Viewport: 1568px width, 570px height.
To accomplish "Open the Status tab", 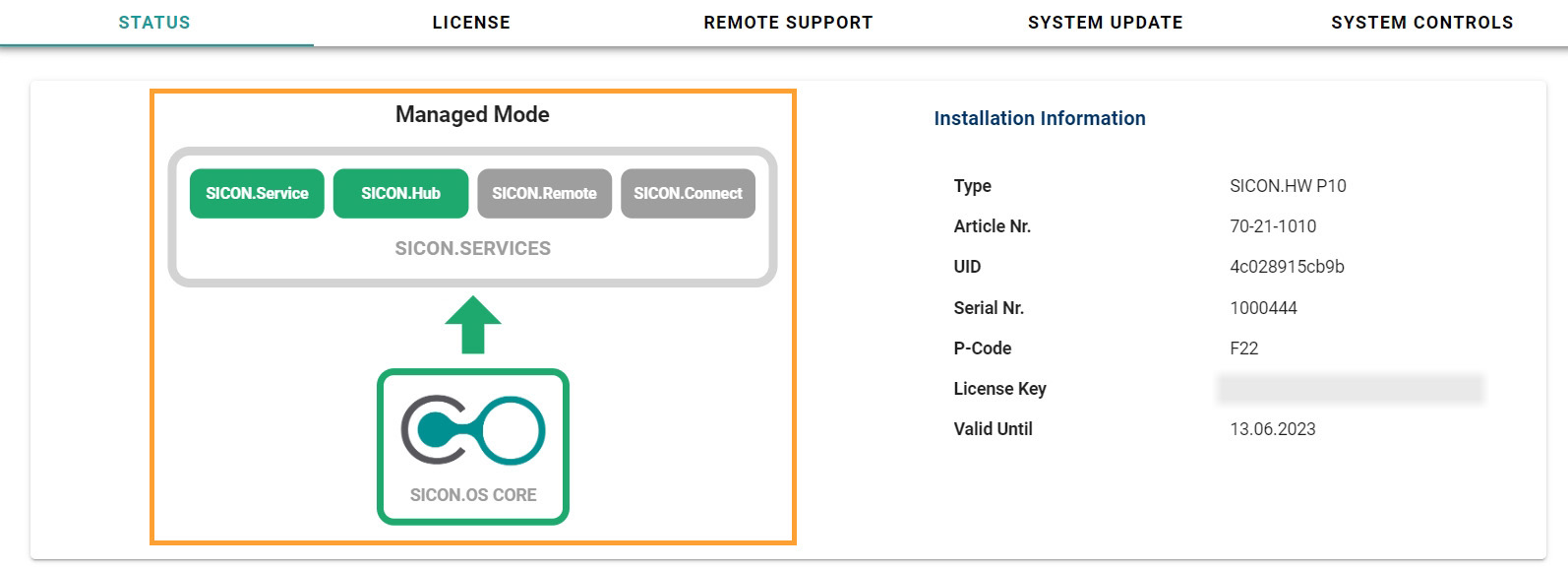I will coord(154,23).
